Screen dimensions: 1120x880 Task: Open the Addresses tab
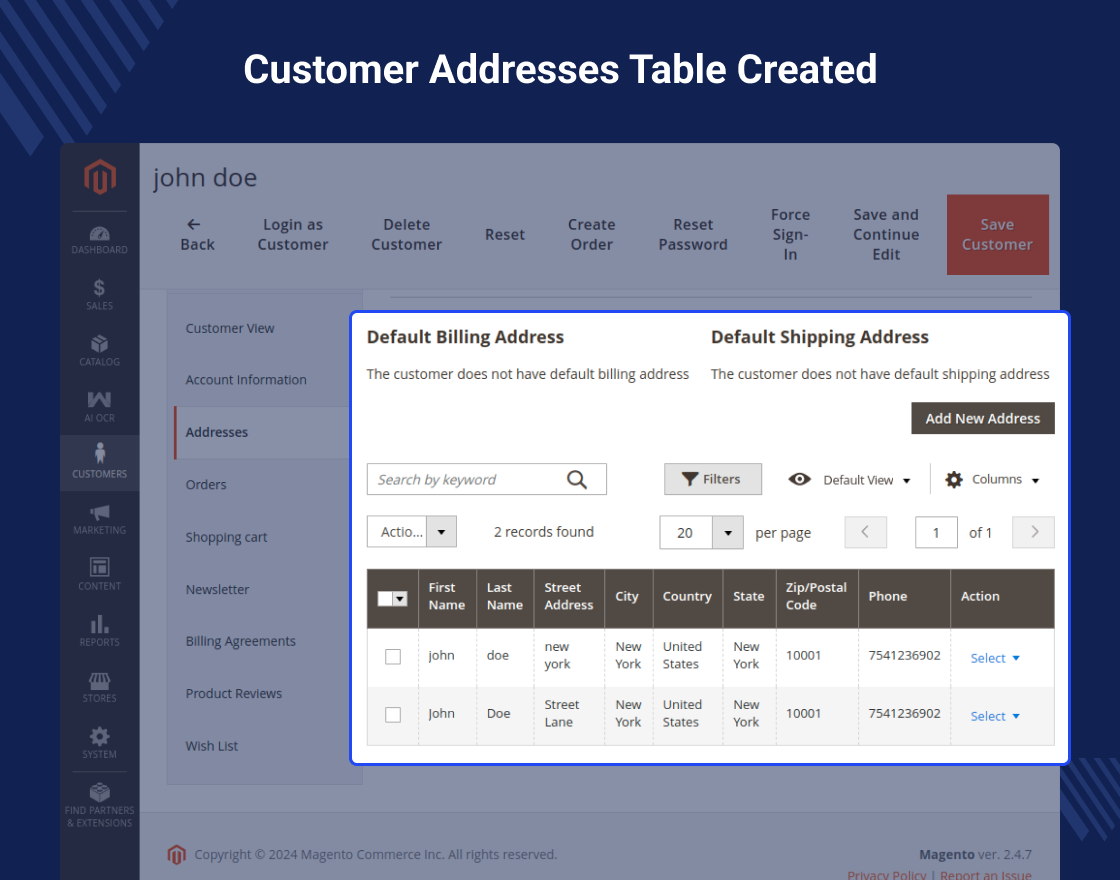(261, 432)
